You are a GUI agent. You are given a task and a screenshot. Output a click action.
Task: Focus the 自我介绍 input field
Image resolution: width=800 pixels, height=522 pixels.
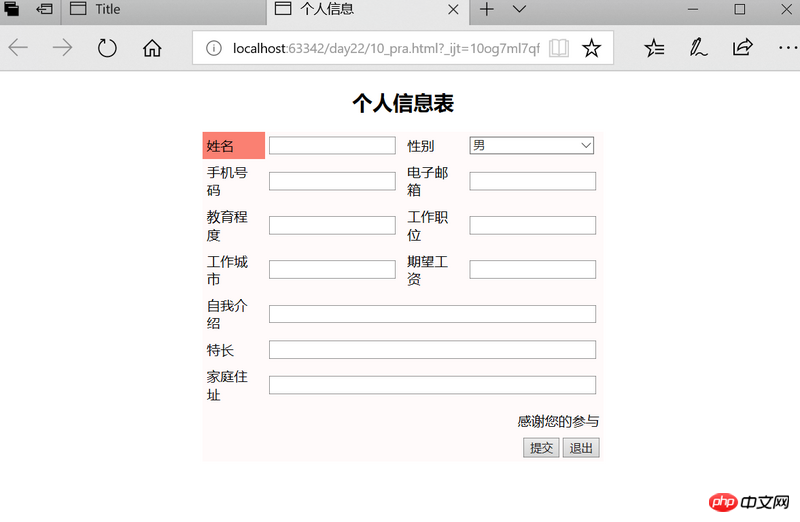click(x=432, y=314)
